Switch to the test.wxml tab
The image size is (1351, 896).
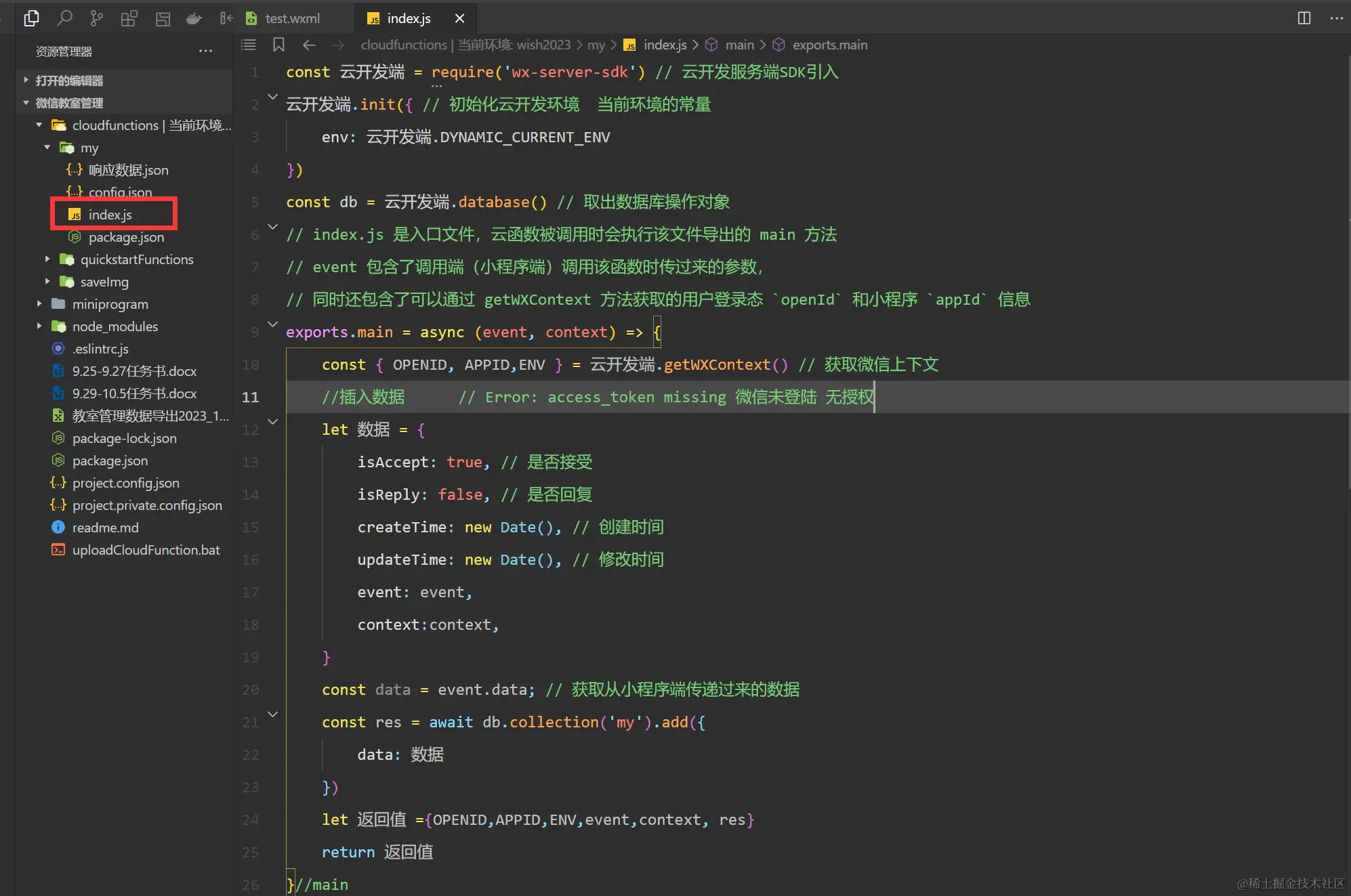pos(291,18)
